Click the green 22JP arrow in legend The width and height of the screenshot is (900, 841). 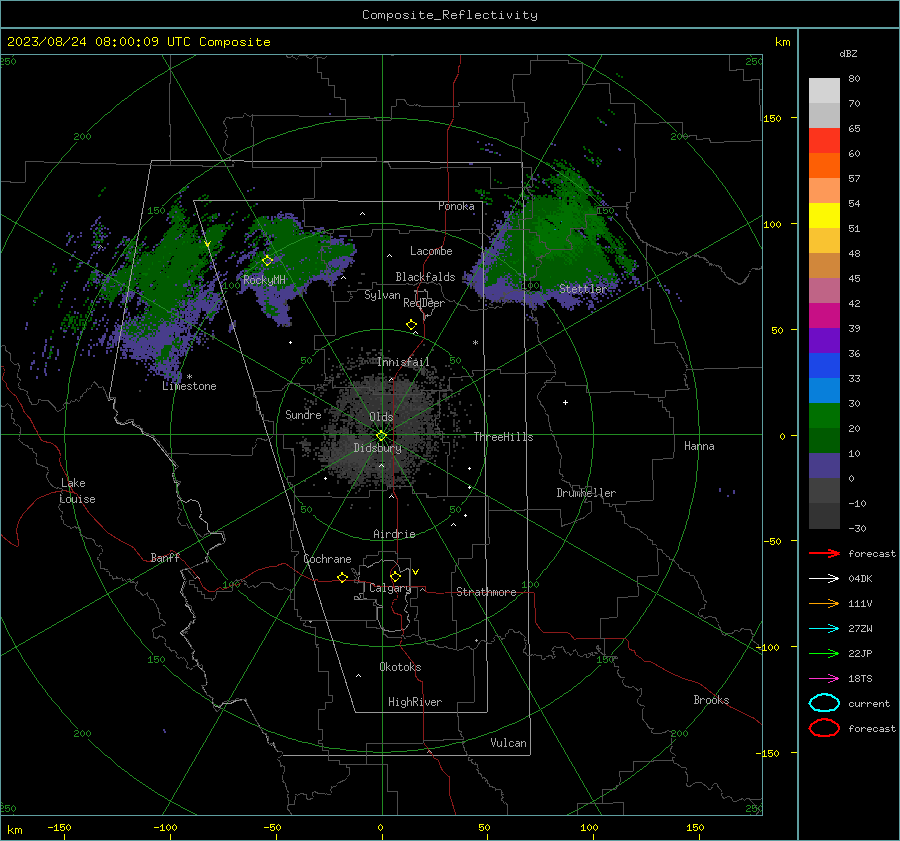tap(824, 653)
